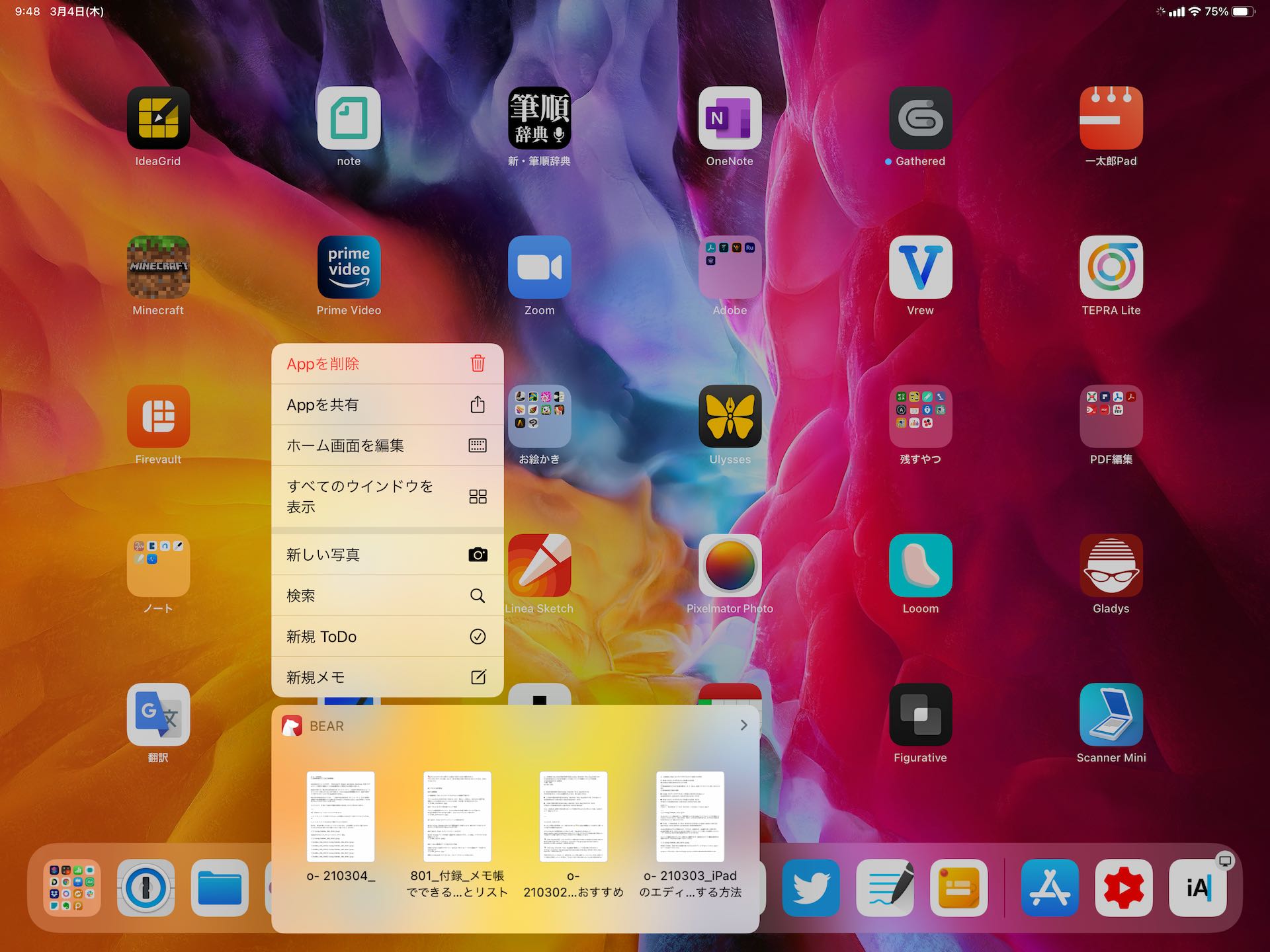
Task: Launch the Looom app
Action: 920,565
